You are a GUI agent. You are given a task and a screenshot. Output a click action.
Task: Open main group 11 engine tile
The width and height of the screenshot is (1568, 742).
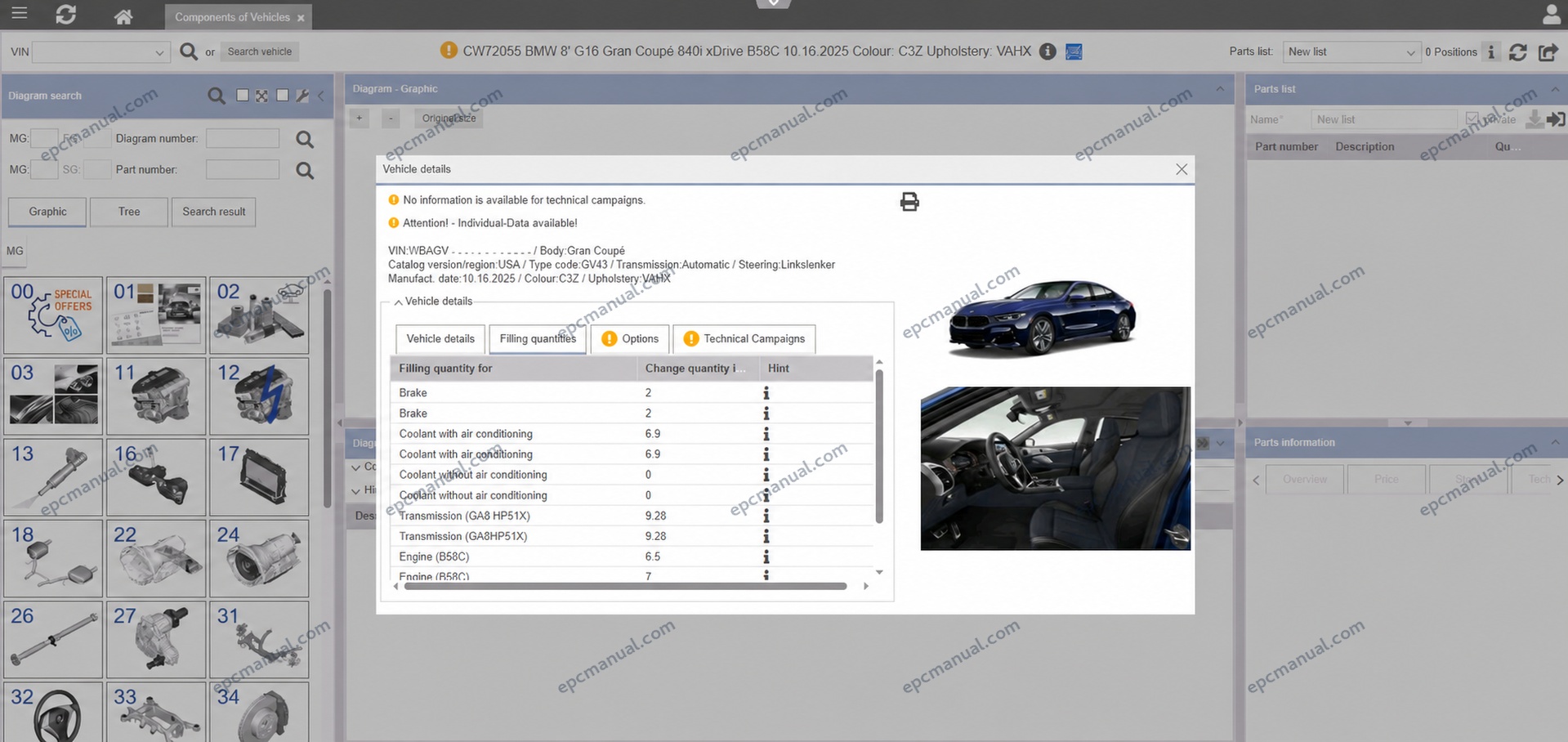tap(156, 396)
